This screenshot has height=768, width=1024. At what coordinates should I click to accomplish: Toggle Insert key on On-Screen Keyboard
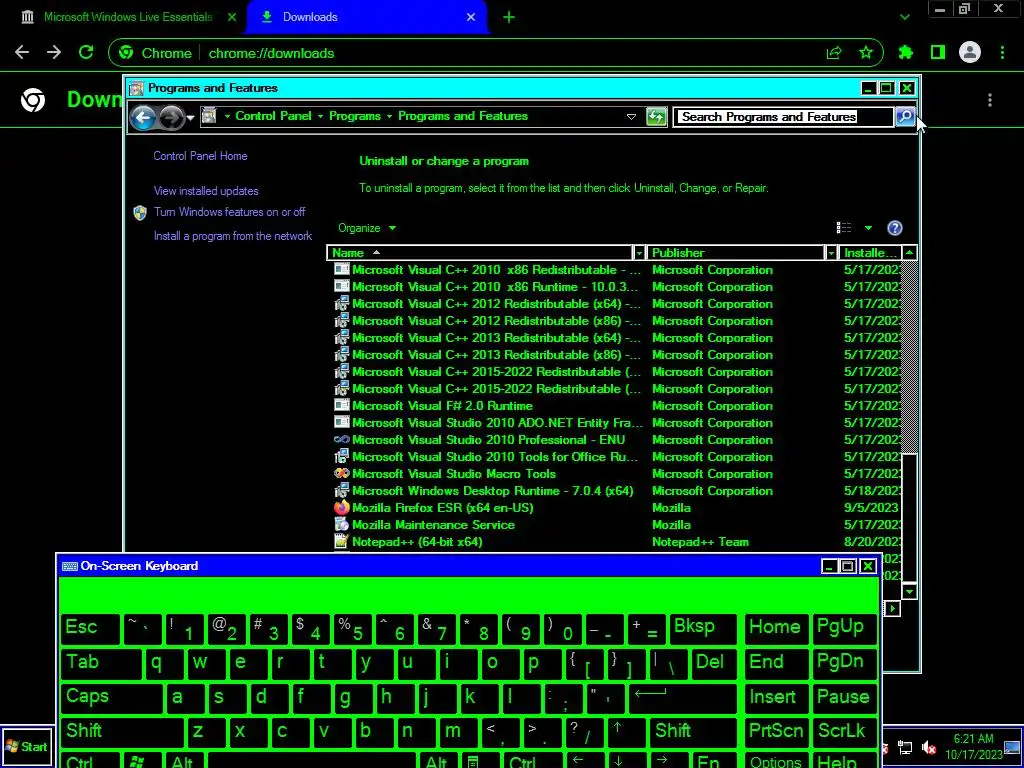[x=776, y=697]
